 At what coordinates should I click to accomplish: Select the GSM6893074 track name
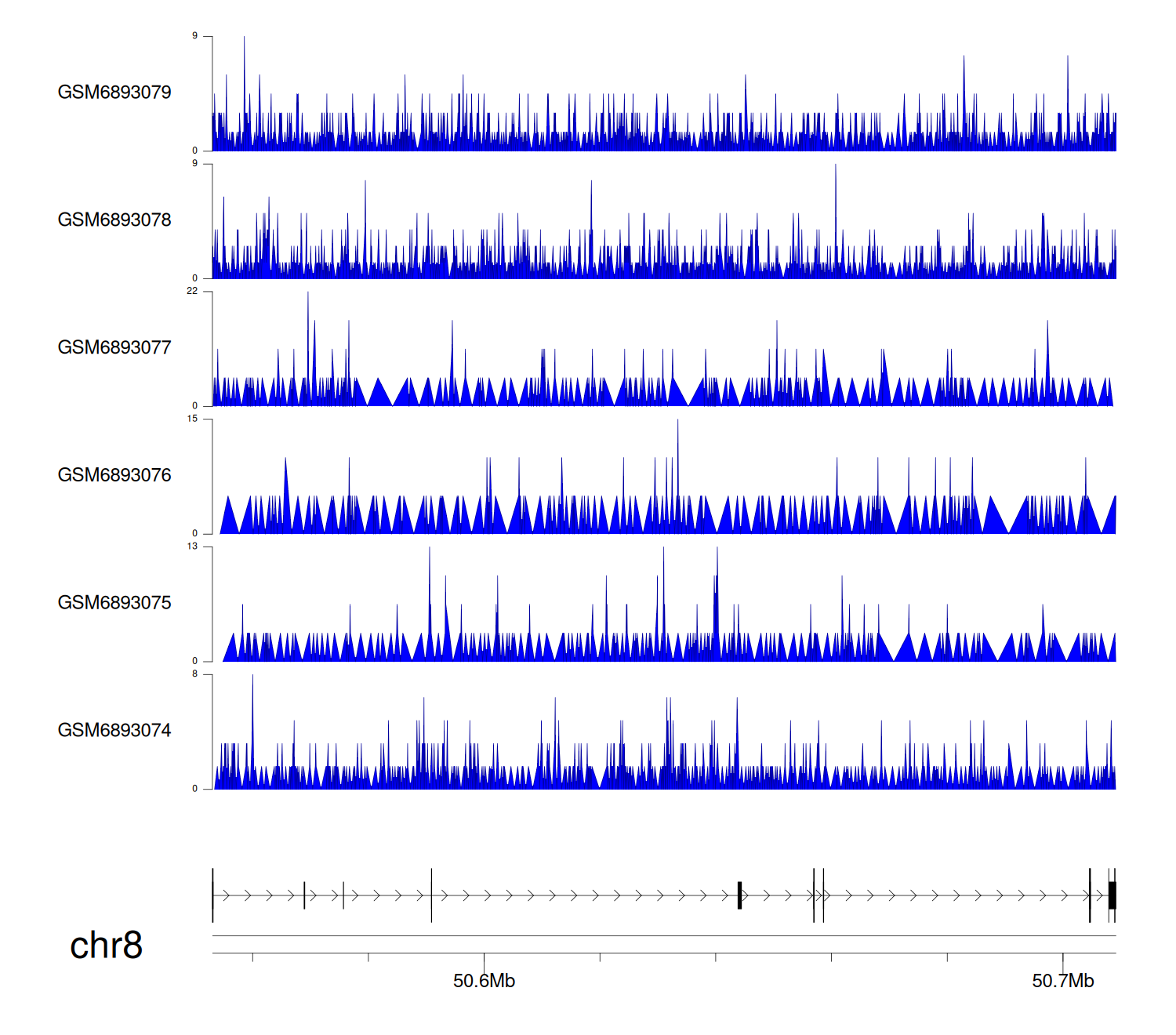point(114,731)
